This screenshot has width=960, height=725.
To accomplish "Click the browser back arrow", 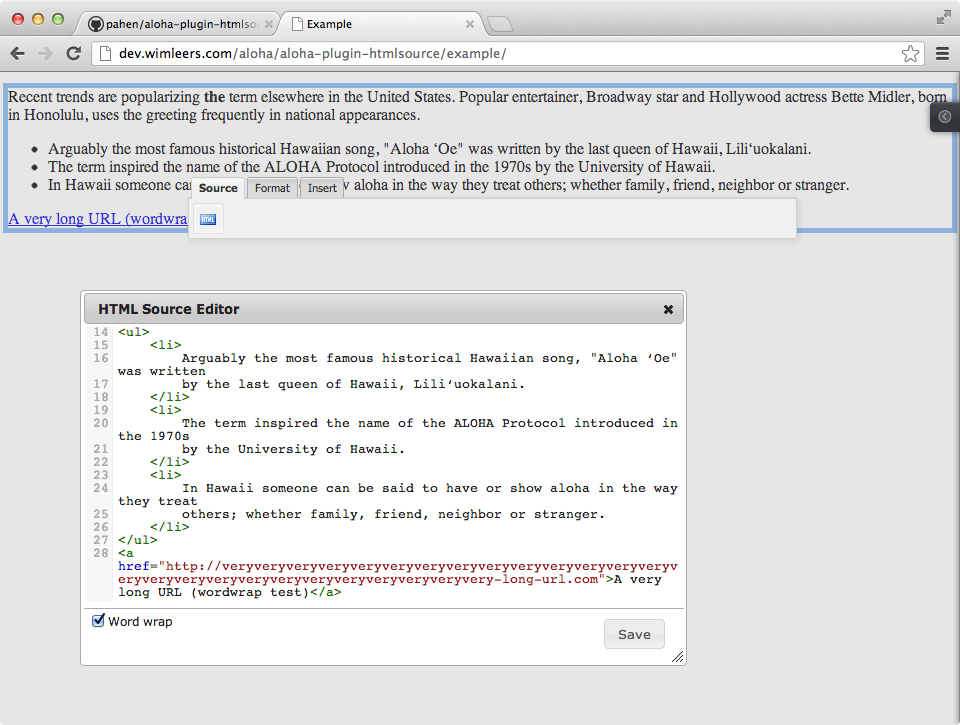I will (x=18, y=53).
